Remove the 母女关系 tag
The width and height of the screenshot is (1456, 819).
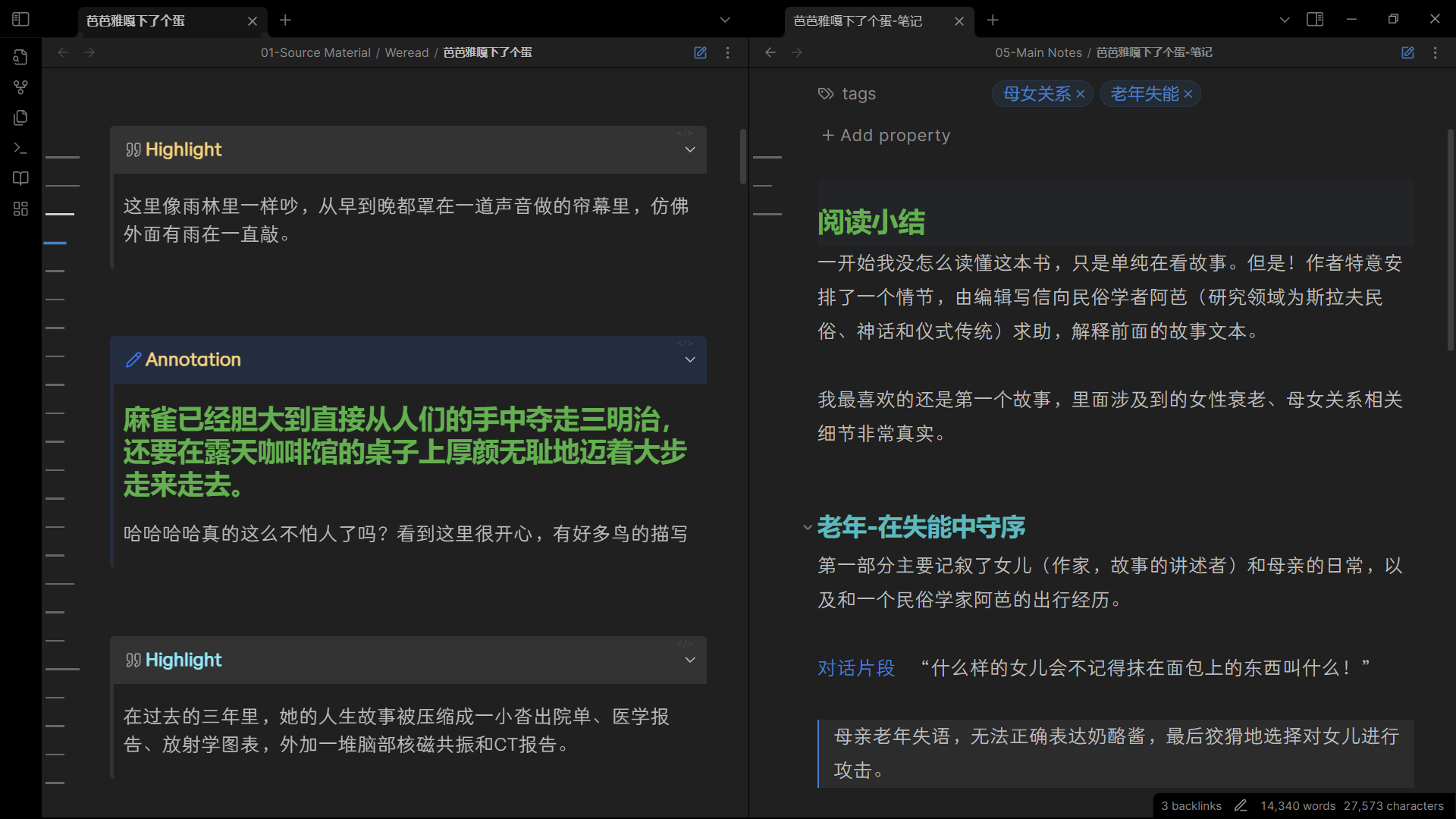[x=1081, y=94]
